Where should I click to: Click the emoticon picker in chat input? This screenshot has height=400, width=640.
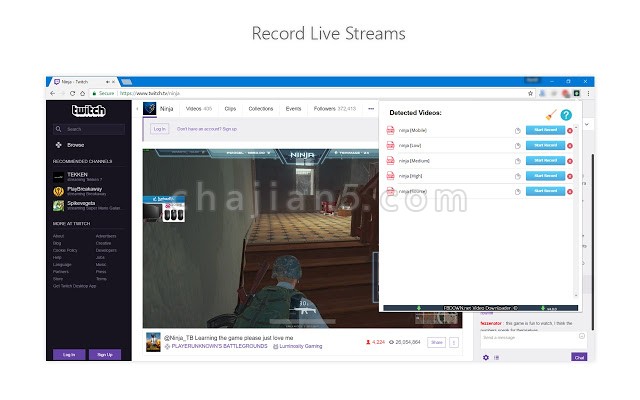coord(582,336)
